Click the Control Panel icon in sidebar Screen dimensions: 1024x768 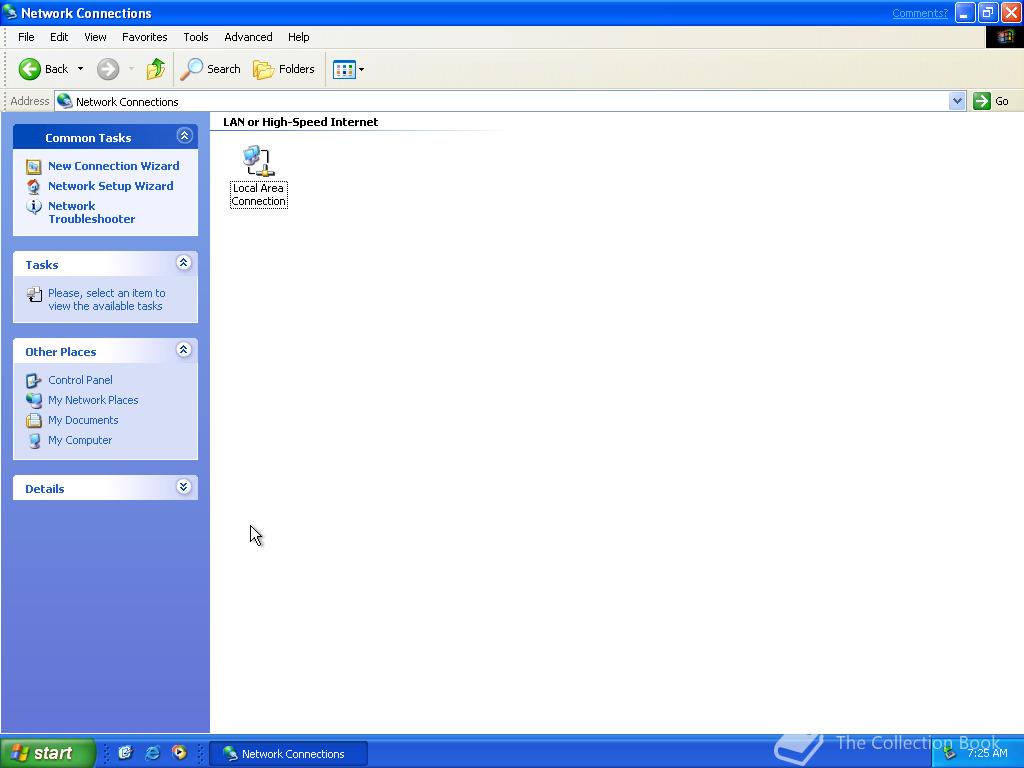[x=33, y=380]
